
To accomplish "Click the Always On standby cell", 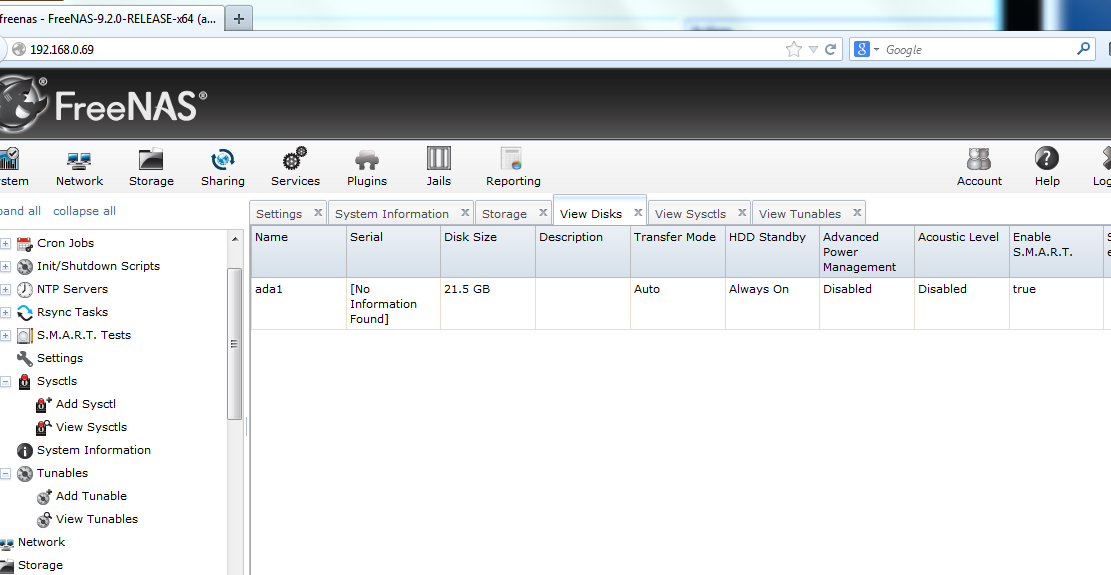I will [x=772, y=303].
